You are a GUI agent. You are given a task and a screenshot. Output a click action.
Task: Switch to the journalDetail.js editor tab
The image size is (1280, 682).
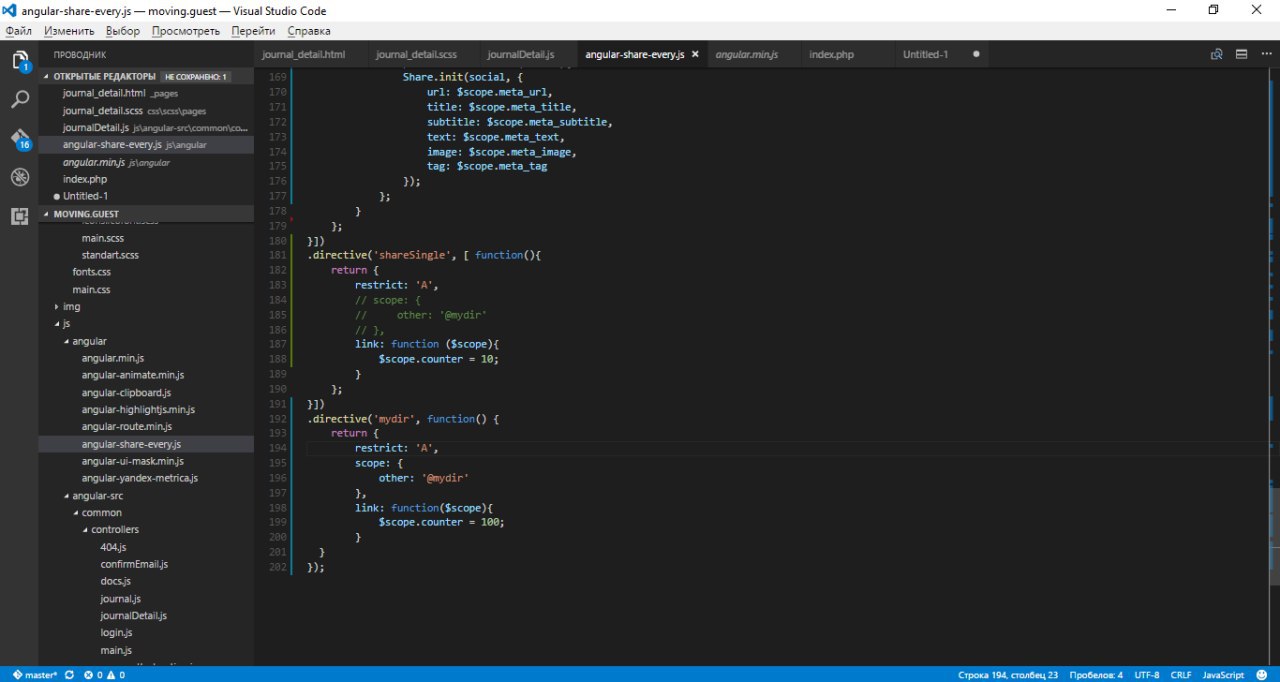[x=520, y=54]
